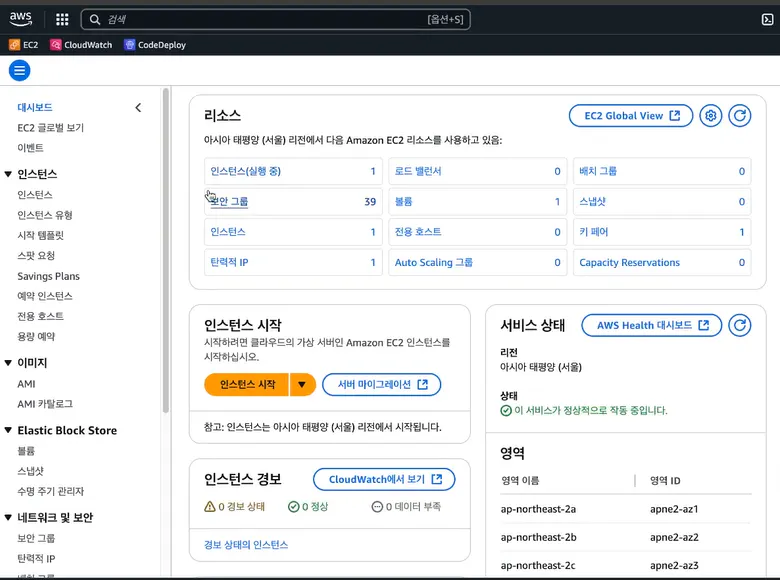The image size is (780, 580).
Task: Open 인스턴스(실행 중) resource link
Action: click(245, 171)
